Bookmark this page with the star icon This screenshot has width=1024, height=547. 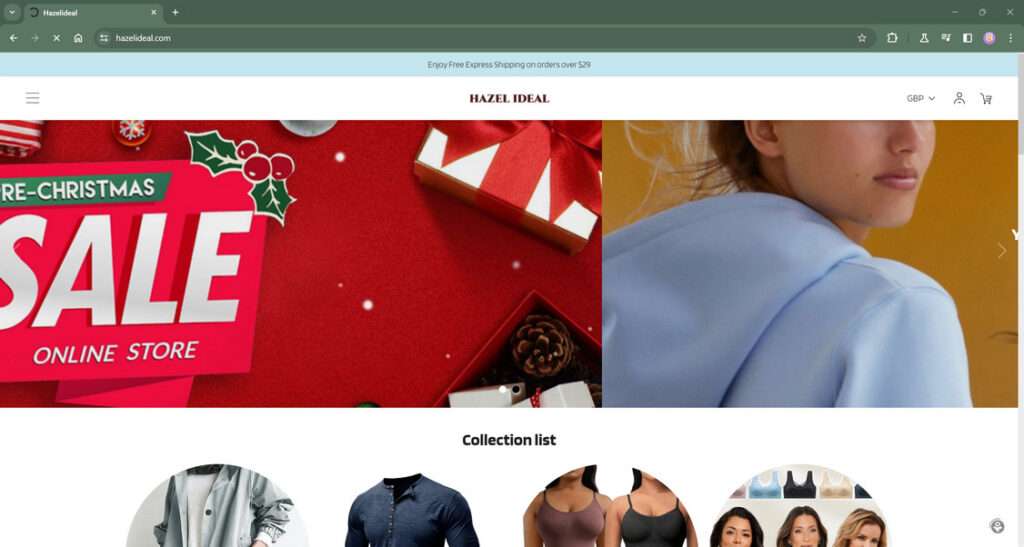point(862,38)
